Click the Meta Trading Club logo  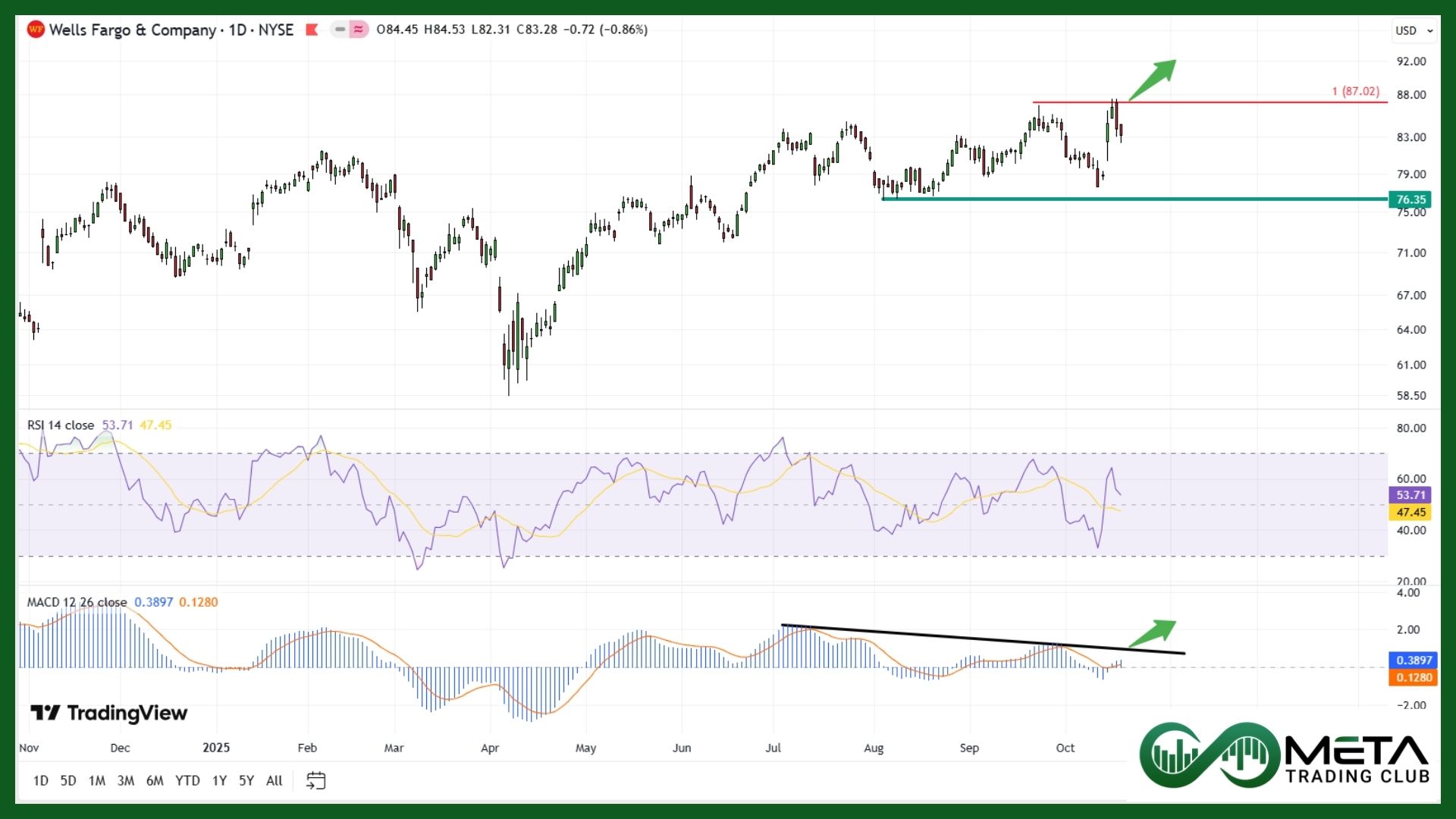click(1285, 755)
